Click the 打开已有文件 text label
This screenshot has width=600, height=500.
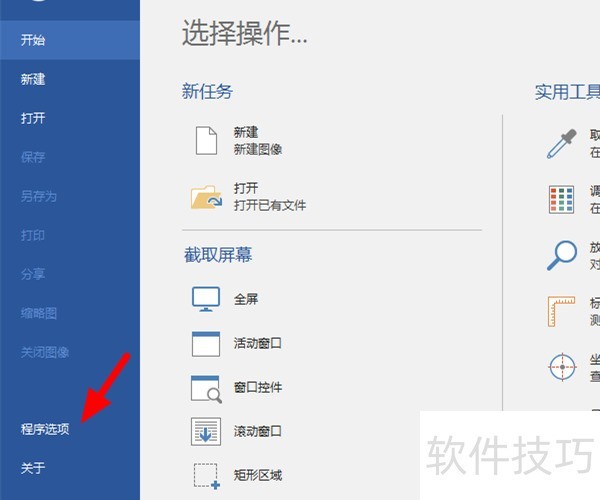pos(270,205)
